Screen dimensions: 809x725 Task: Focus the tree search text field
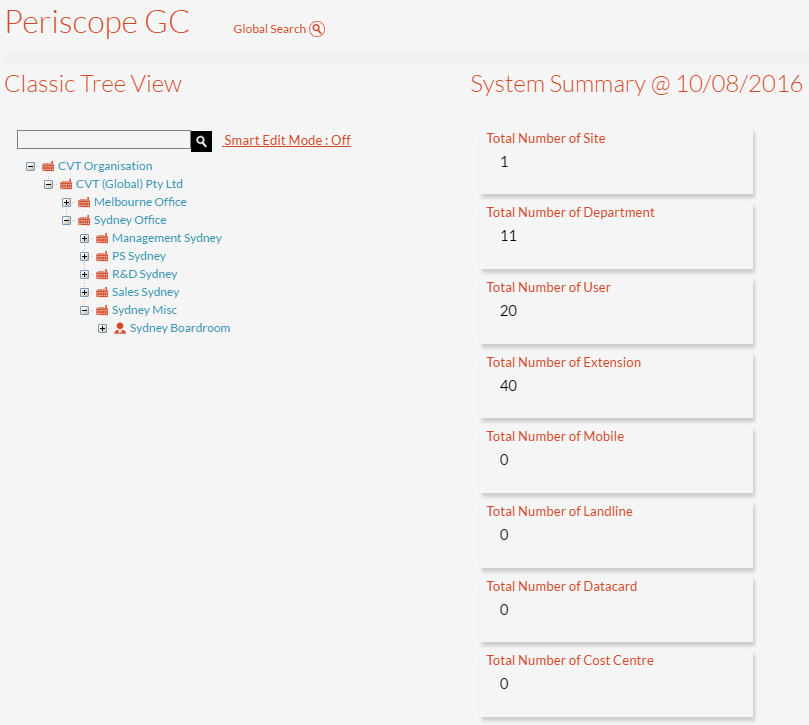point(104,139)
